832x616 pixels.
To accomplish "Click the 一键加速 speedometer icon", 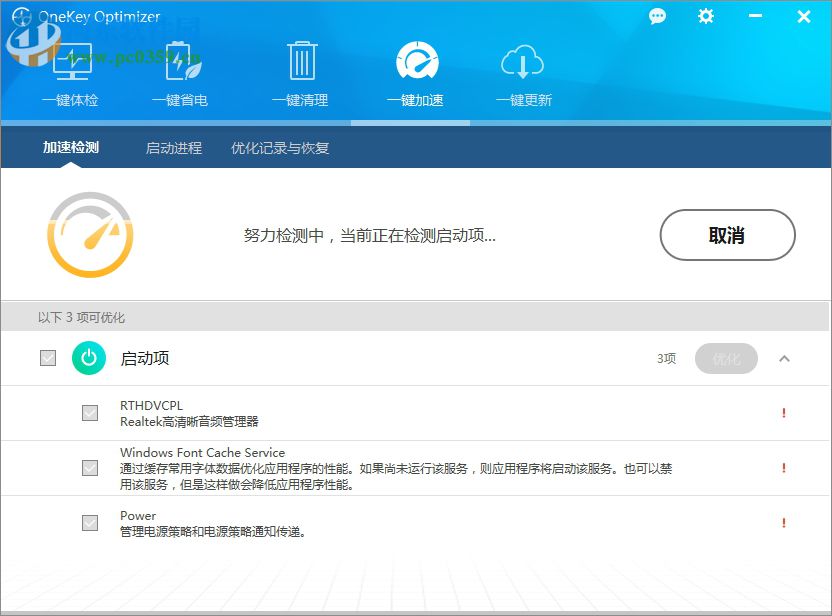I will [x=416, y=62].
